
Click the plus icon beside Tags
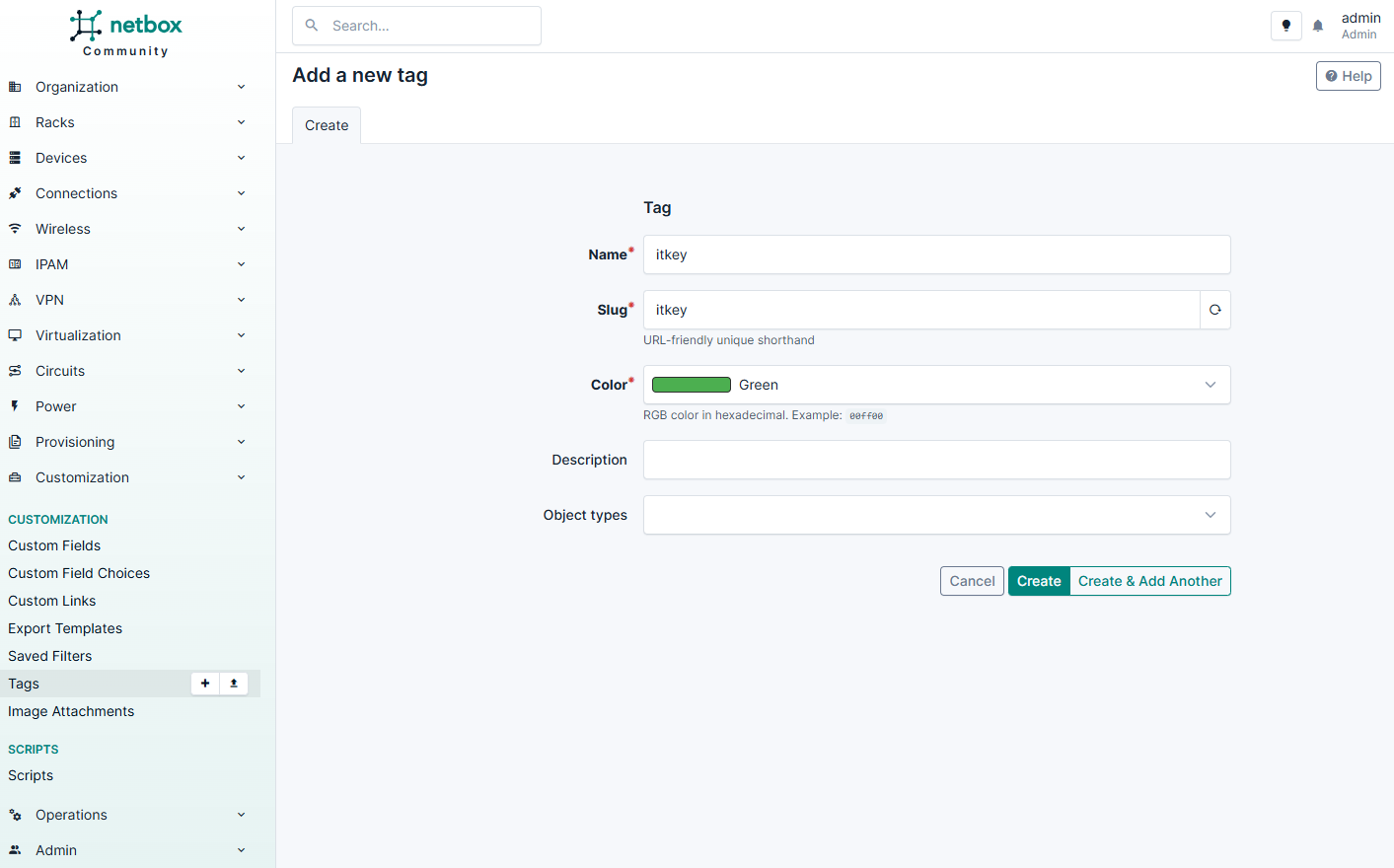[205, 684]
